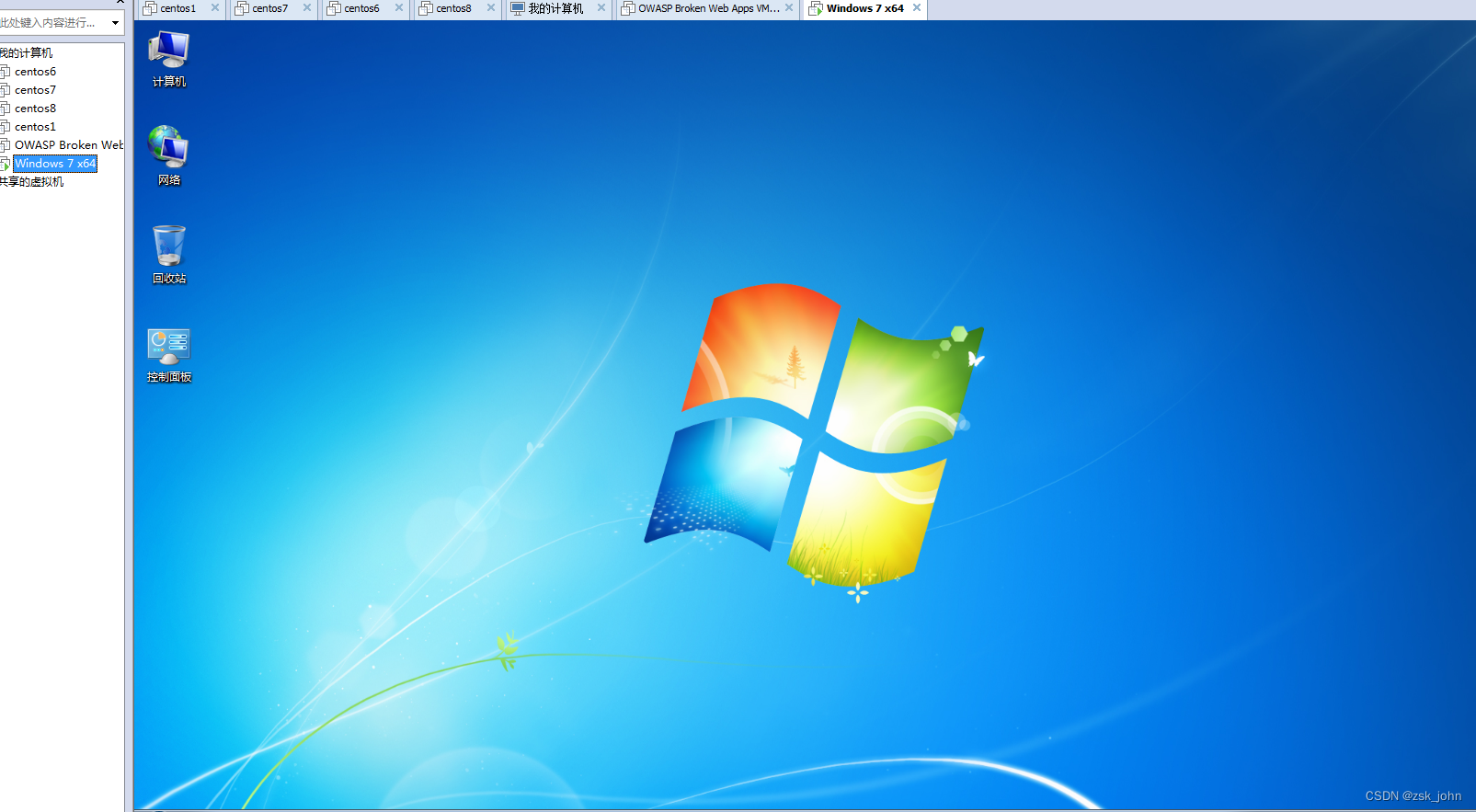Click the VM icon beside centos7 tree item
Viewport: 1476px width, 812px height.
(5, 90)
